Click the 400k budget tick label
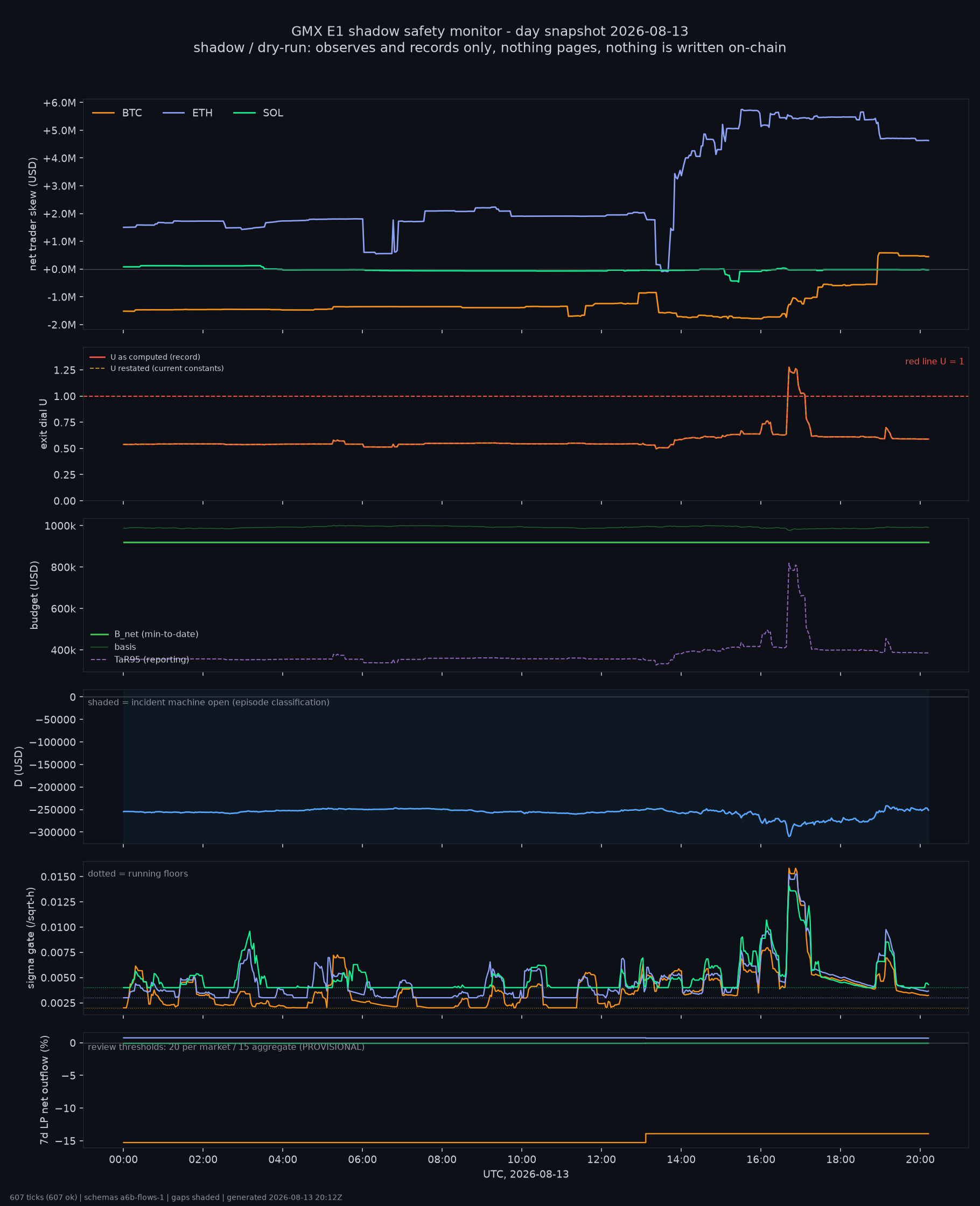Screen dimensions: 980x1206 63,650
